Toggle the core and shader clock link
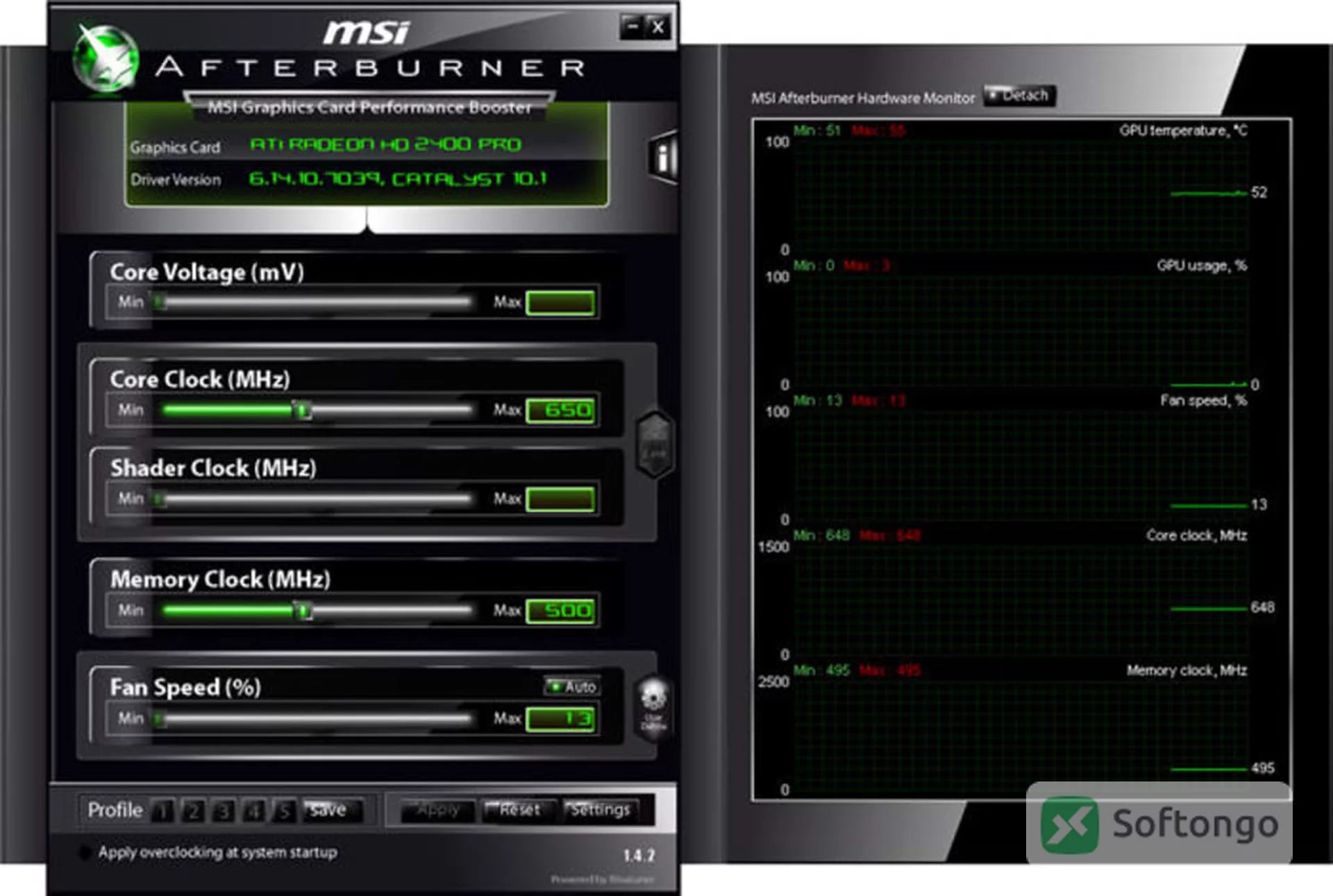 pyautogui.click(x=655, y=445)
